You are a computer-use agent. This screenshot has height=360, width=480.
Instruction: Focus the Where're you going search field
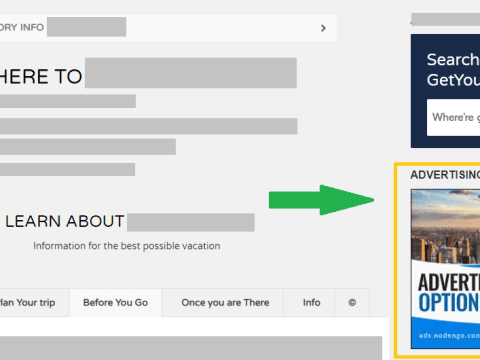(x=453, y=117)
